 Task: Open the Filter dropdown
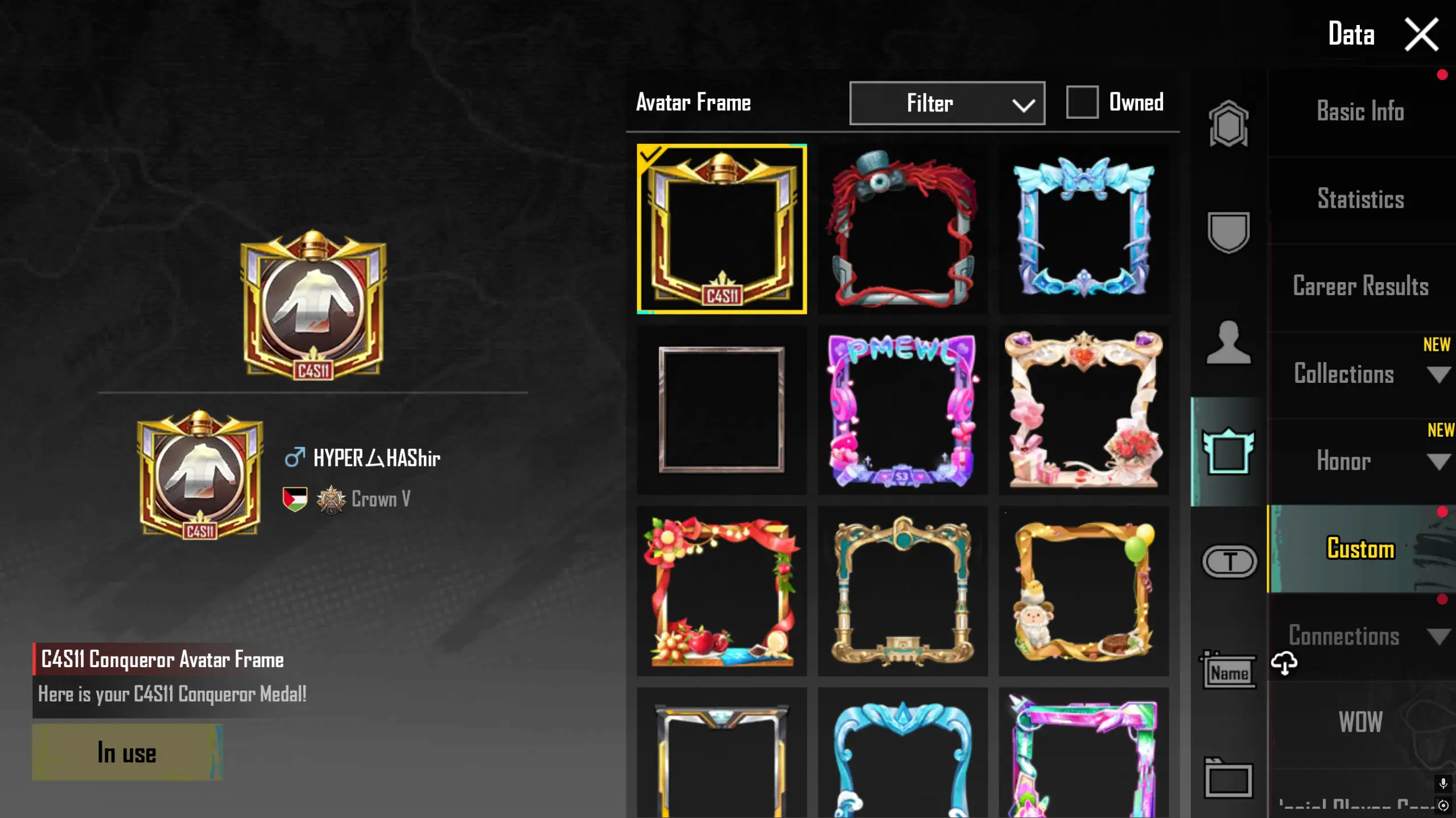[x=947, y=103]
